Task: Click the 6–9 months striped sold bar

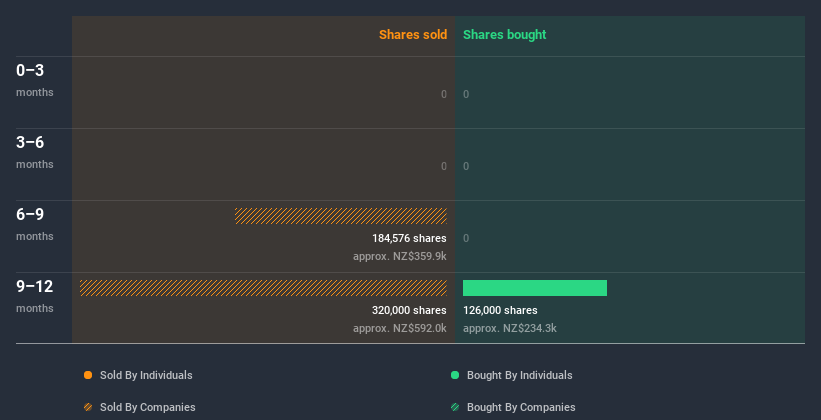Action: tap(341, 216)
